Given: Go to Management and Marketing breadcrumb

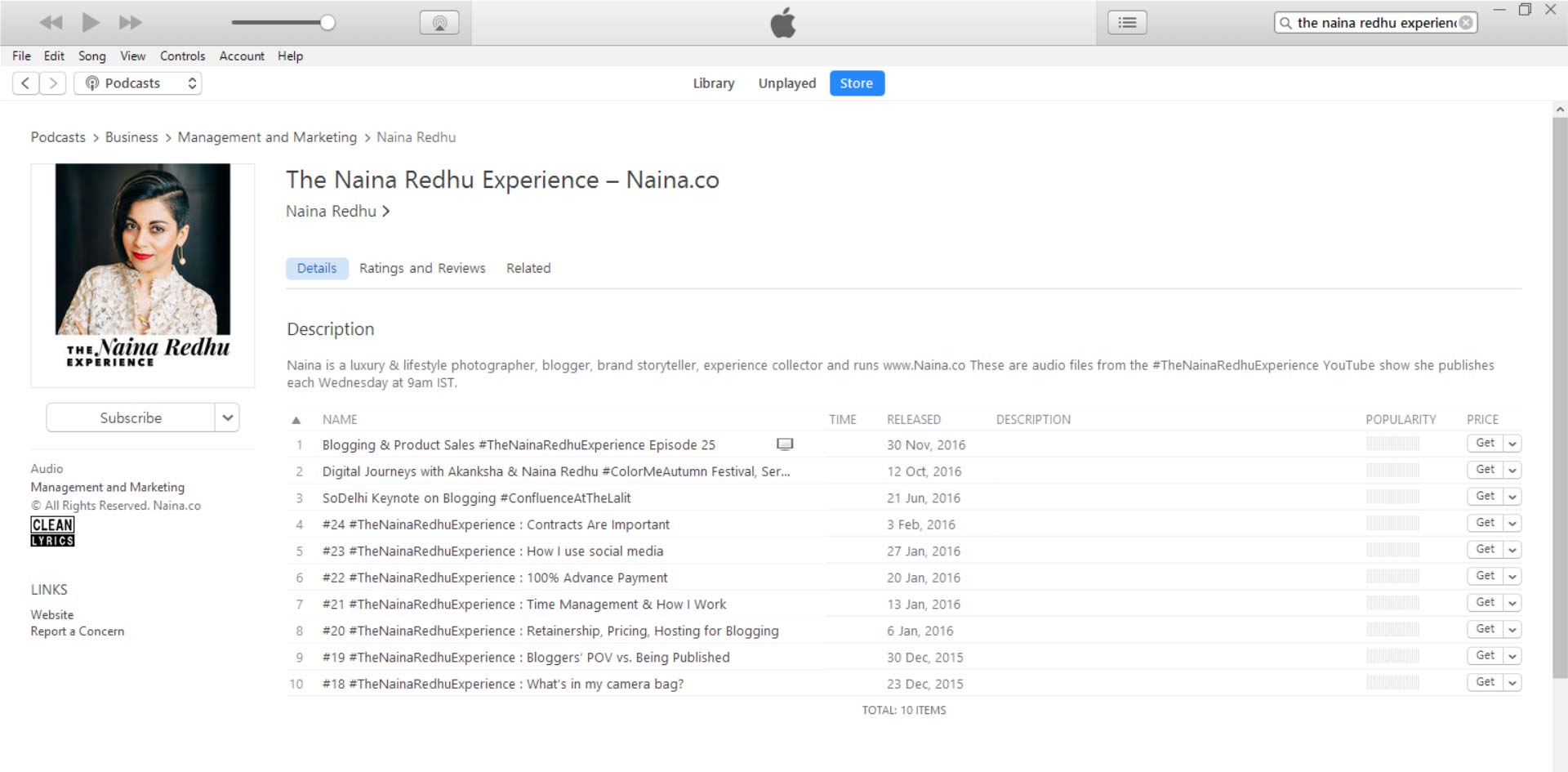Looking at the screenshot, I should (x=267, y=137).
